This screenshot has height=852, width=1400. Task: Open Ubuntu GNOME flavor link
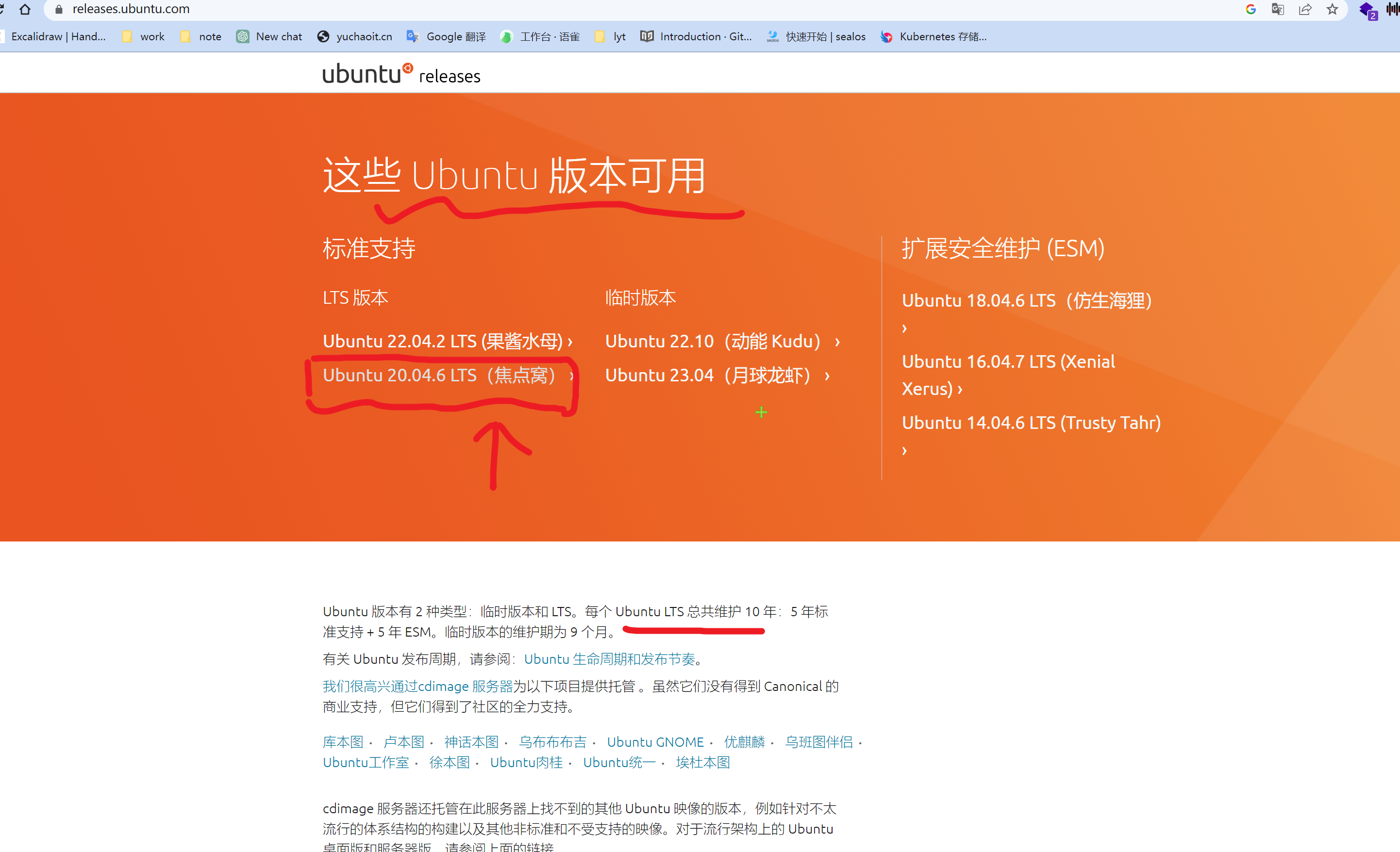[x=655, y=742]
